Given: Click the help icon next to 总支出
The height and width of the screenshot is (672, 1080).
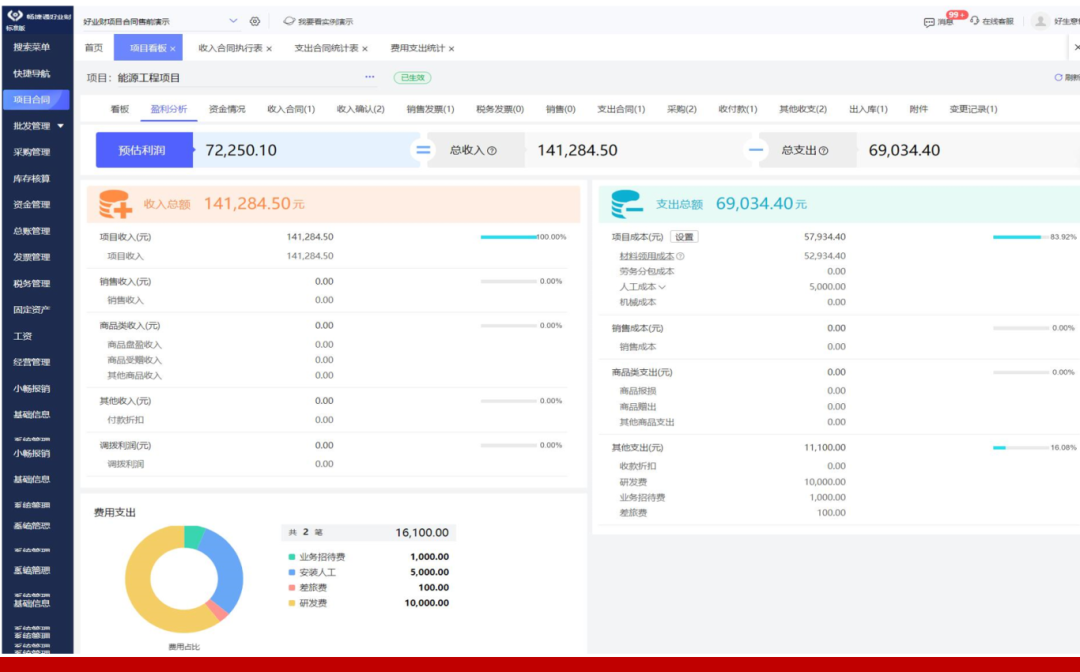Looking at the screenshot, I should (x=823, y=151).
